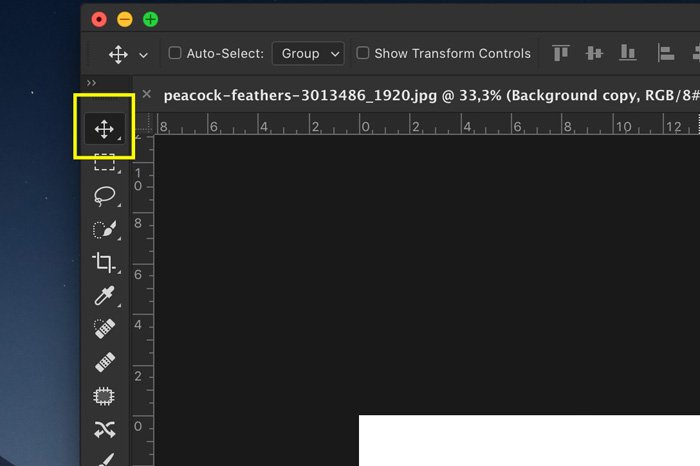Open the Group auto-select dropdown
The image size is (700, 466).
[308, 53]
